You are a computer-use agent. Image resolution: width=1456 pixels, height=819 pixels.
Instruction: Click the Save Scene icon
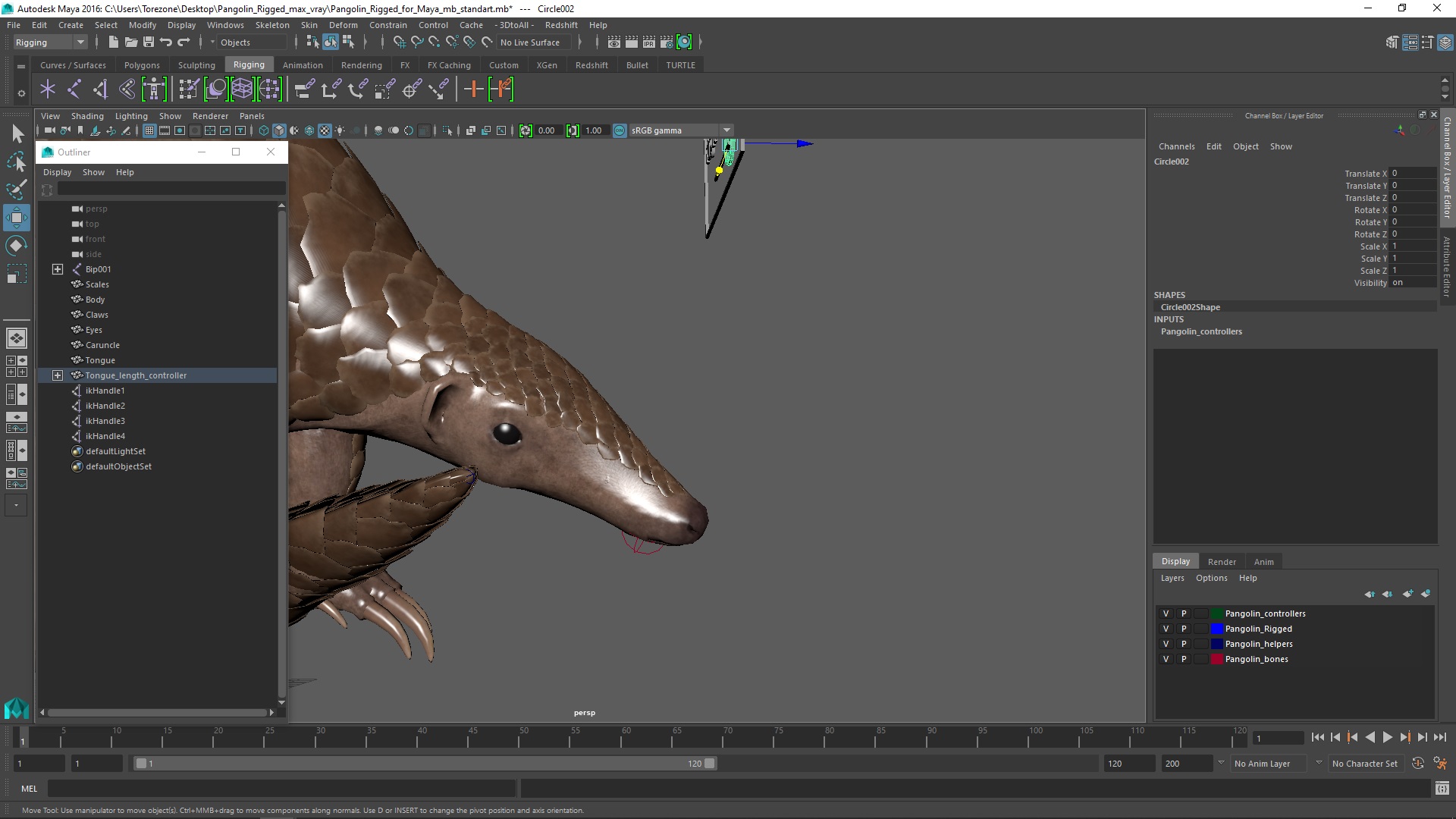coord(149,42)
